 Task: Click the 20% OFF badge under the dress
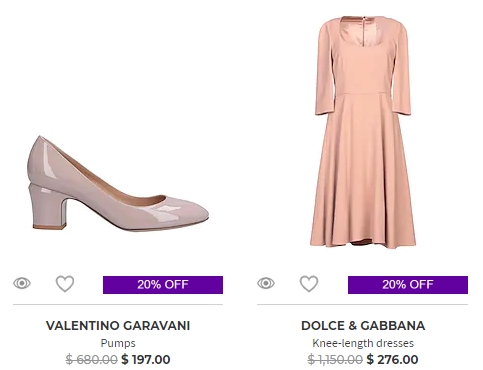(408, 285)
